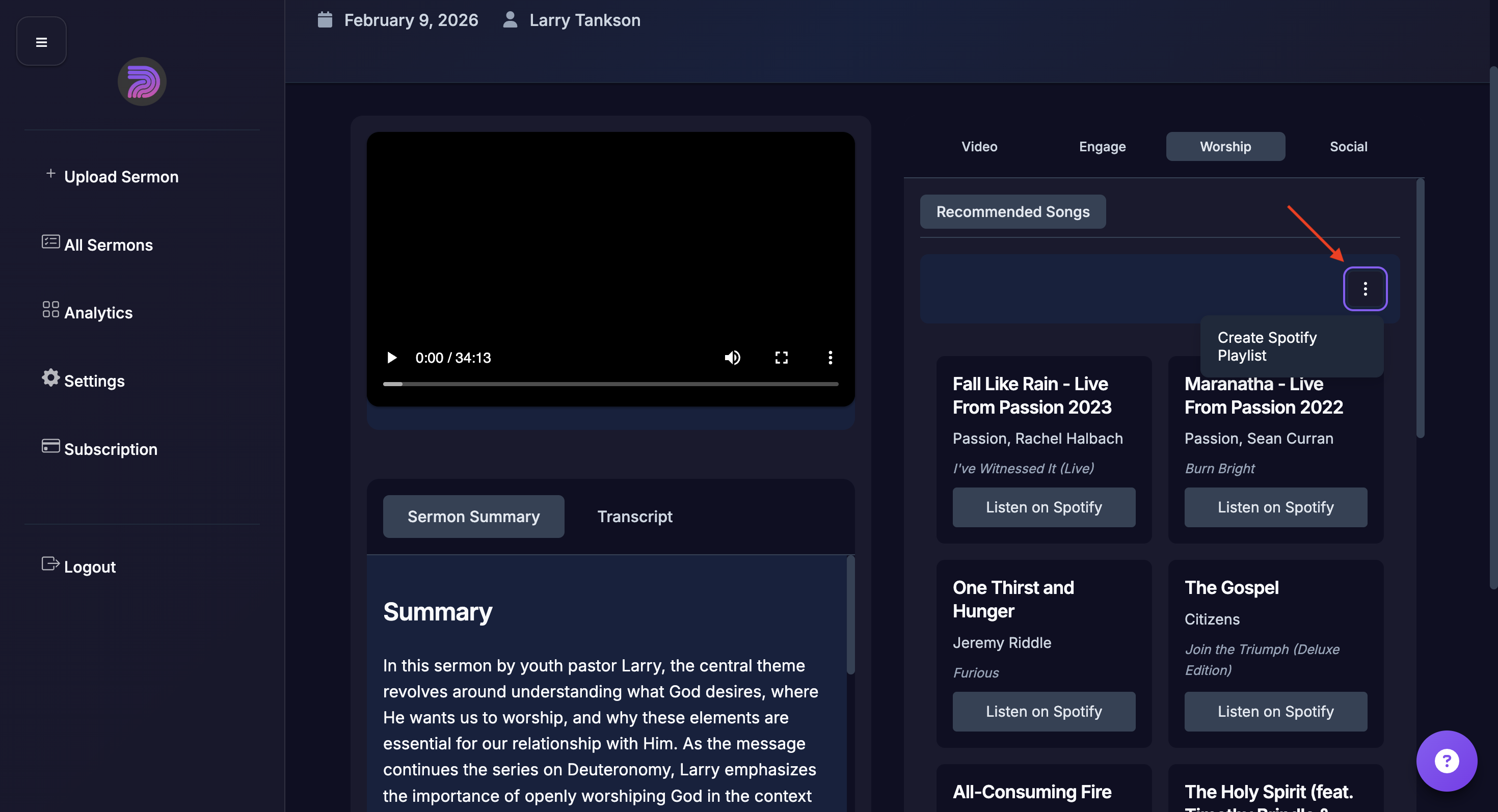Open Settings gear icon
Image resolution: width=1498 pixels, height=812 pixels.
tap(50, 378)
